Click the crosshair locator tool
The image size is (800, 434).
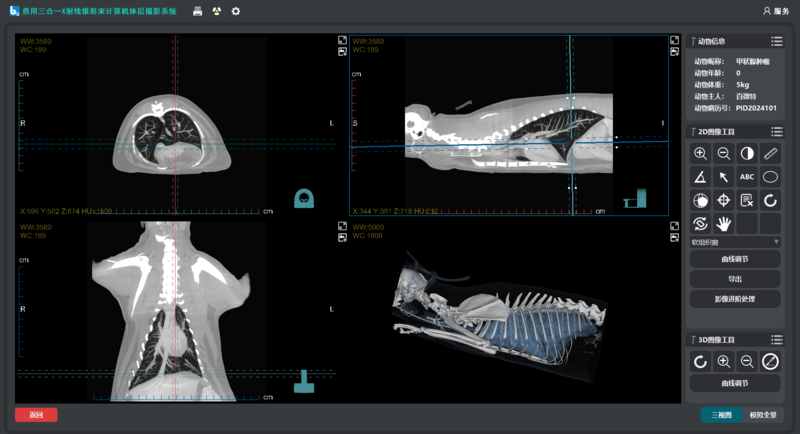point(723,200)
